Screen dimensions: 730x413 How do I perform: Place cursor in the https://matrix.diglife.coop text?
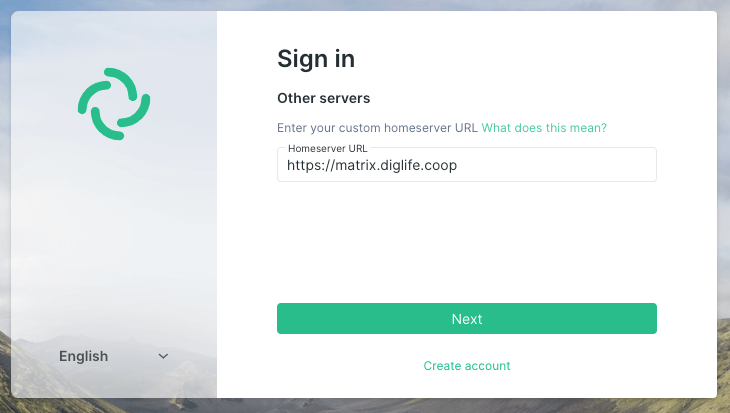[x=371, y=166]
